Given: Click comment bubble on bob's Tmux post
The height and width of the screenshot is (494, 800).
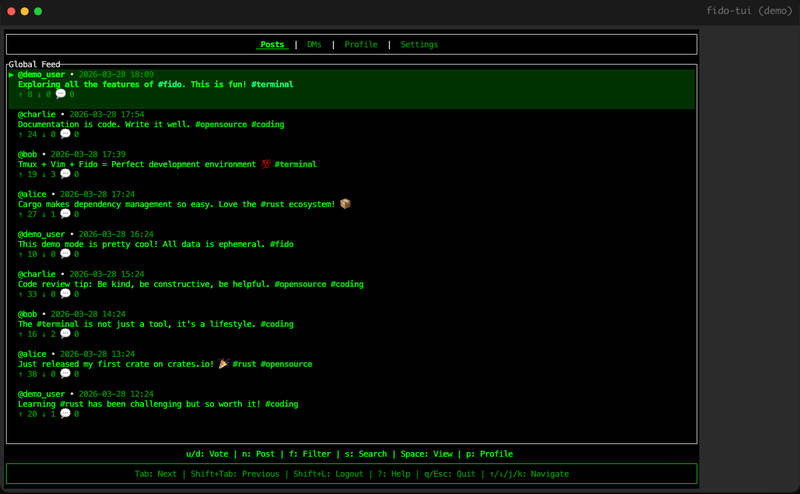Looking at the screenshot, I should click(x=65, y=174).
